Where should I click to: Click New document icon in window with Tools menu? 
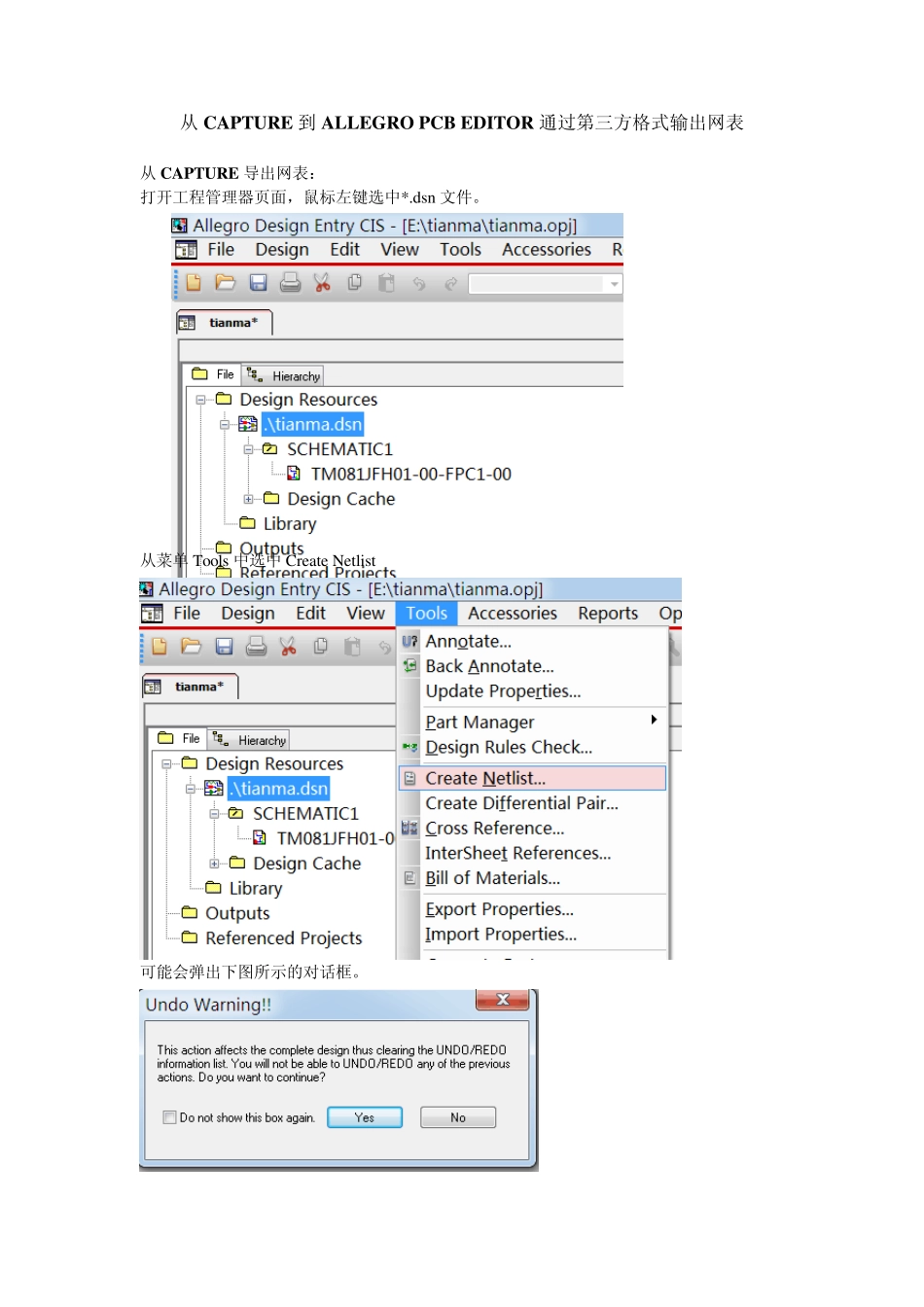[160, 647]
